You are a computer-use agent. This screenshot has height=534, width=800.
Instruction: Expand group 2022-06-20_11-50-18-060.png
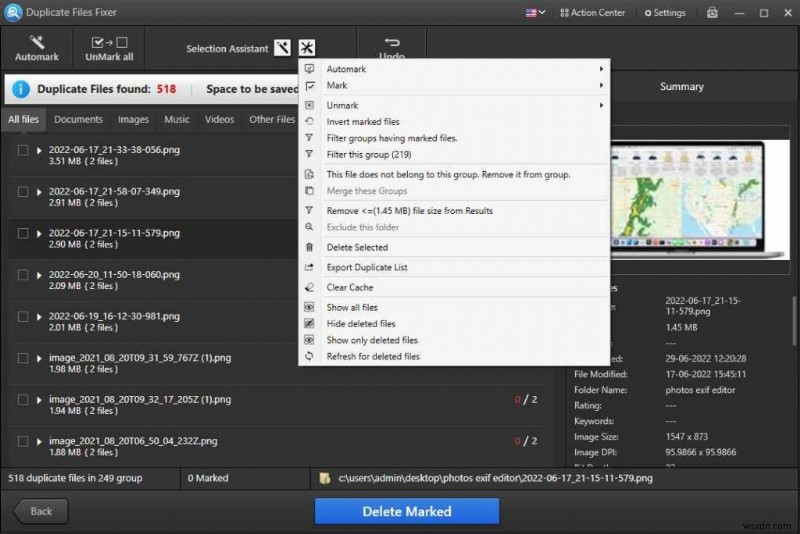[39, 275]
